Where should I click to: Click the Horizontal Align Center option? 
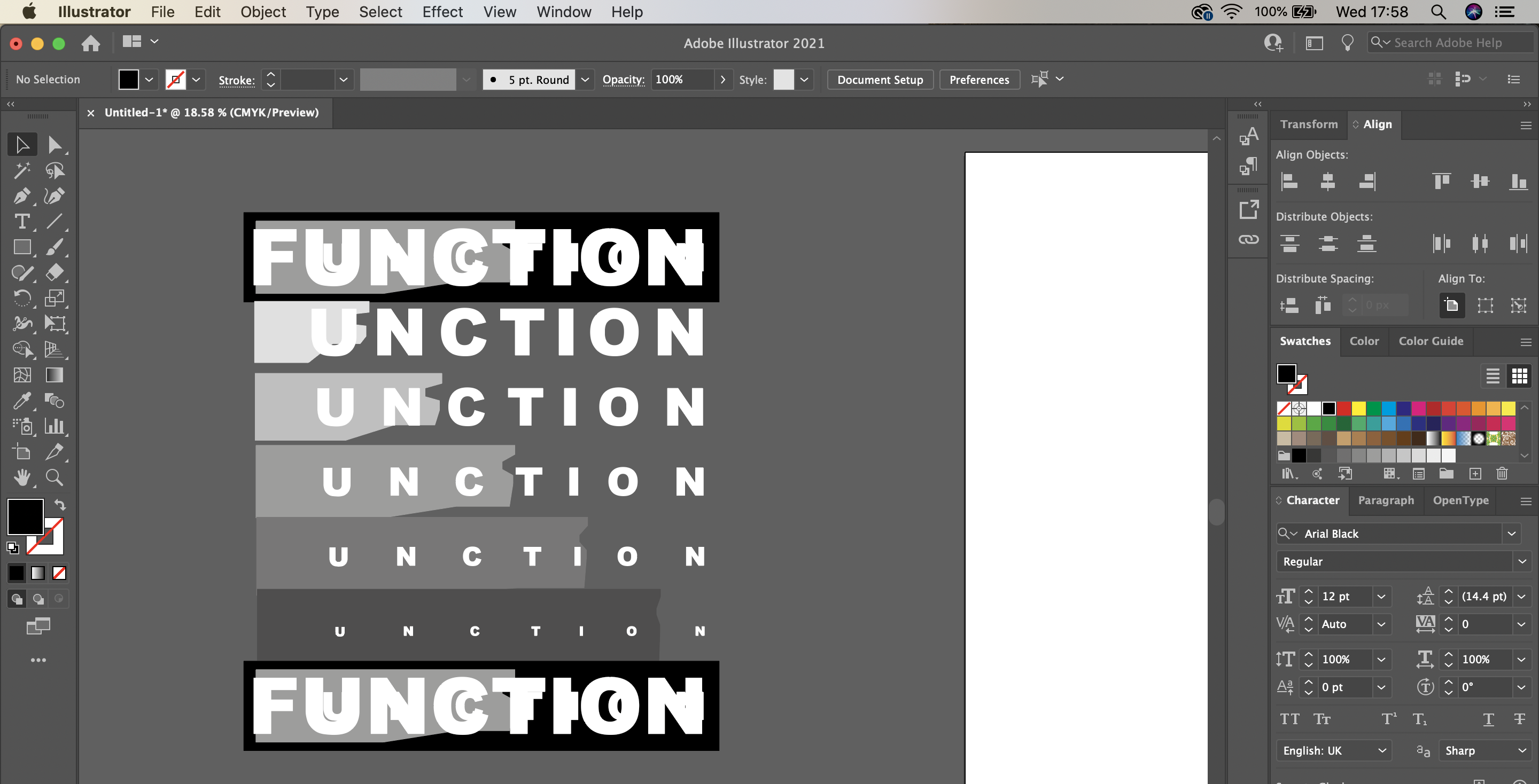(1328, 182)
